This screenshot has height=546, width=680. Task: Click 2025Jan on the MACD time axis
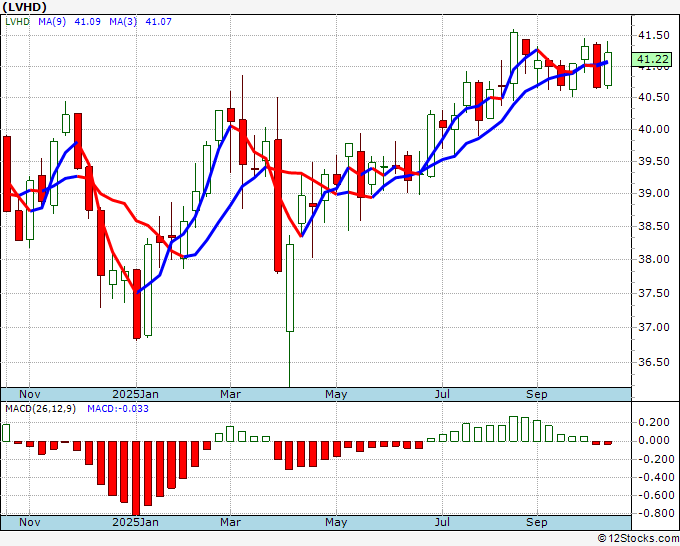[135, 522]
